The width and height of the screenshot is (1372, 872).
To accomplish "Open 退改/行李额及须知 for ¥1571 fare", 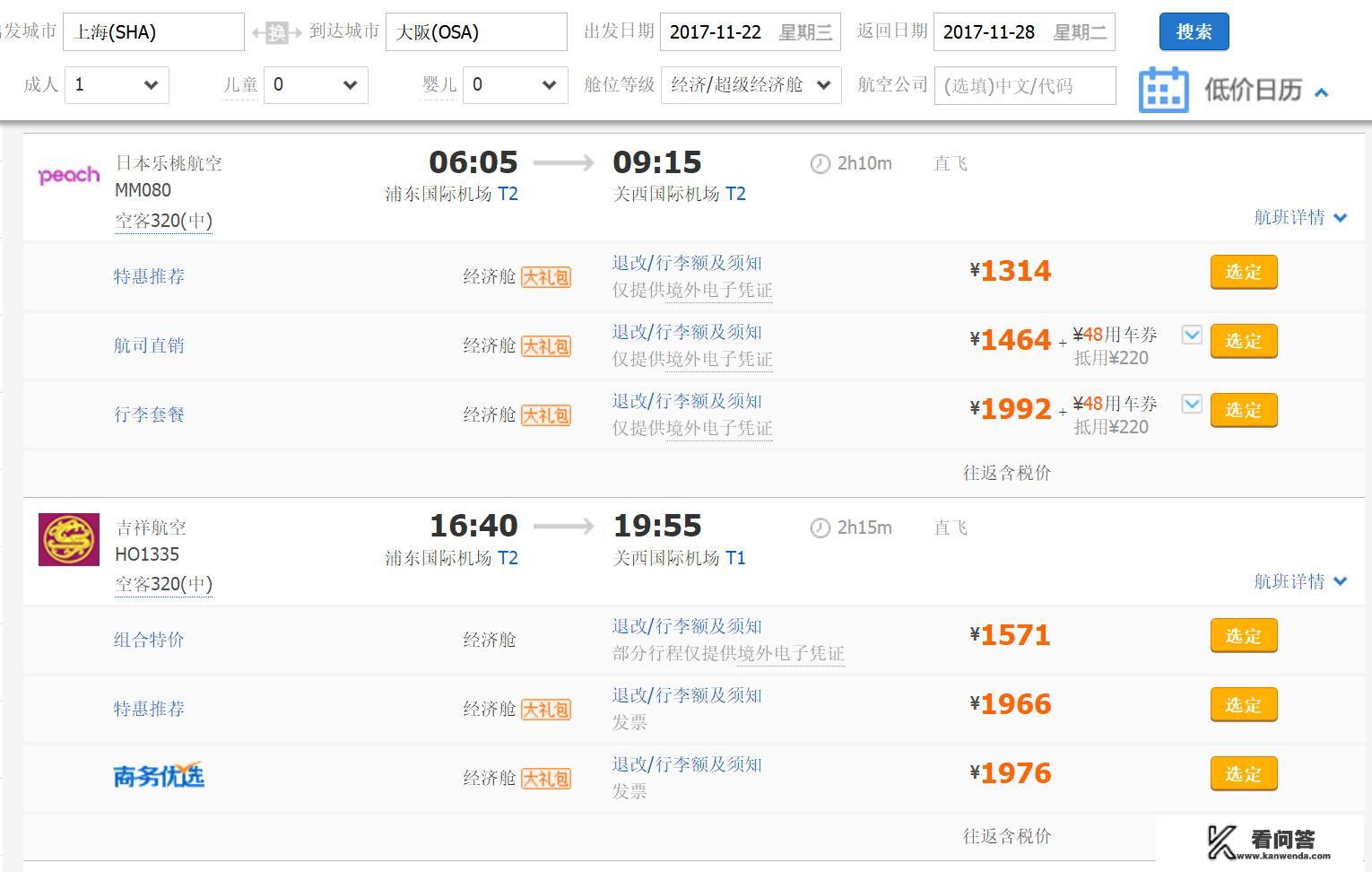I will tap(687, 626).
